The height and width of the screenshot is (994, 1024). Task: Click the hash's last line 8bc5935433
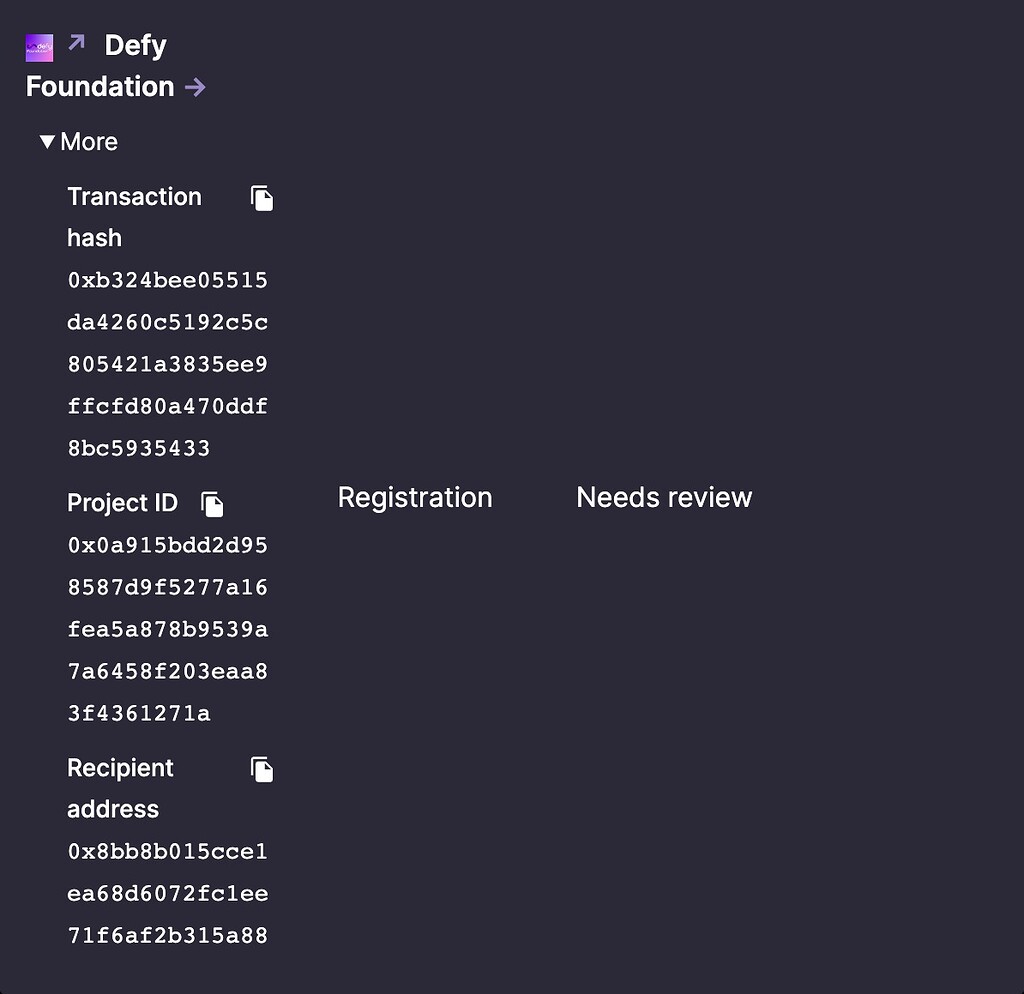[139, 449]
